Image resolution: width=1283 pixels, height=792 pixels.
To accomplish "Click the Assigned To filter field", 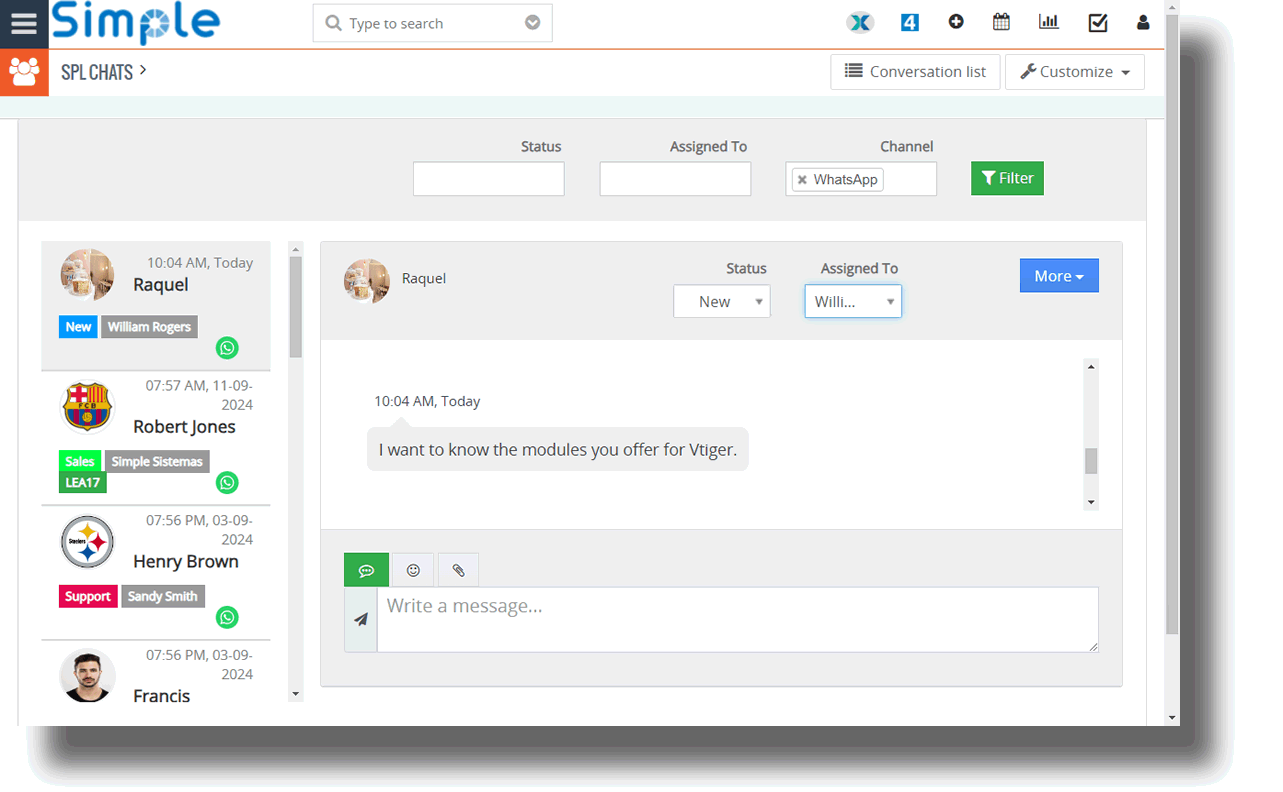I will (675, 179).
